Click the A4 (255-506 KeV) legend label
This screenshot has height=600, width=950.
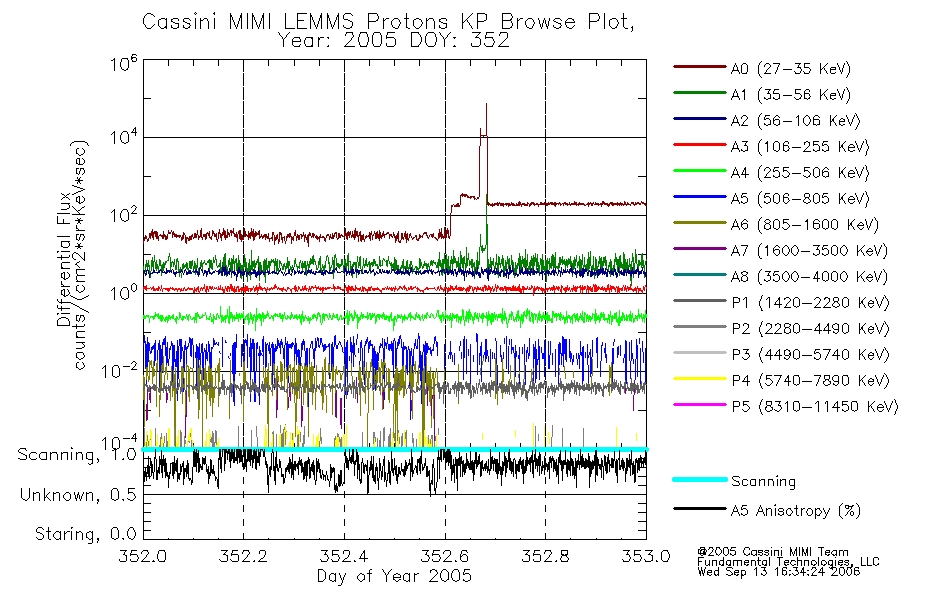(x=800, y=173)
